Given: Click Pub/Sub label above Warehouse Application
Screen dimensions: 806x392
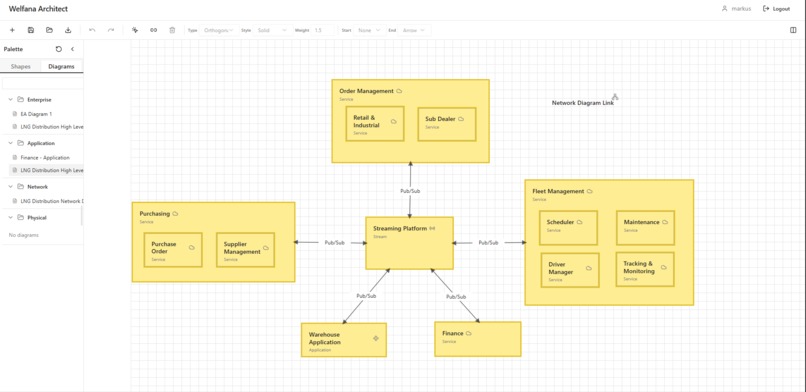Looking at the screenshot, I should (367, 296).
